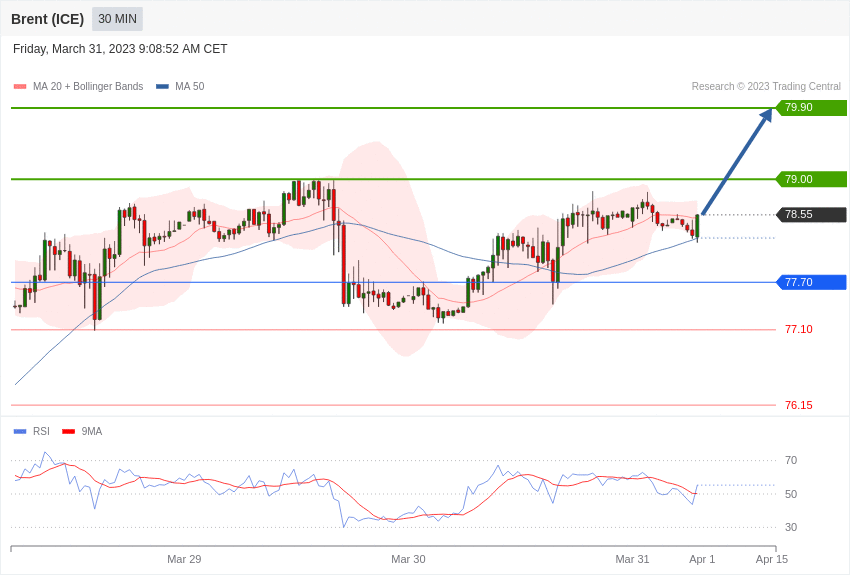Click the RSI 30 level label
Viewport: 850px width, 576px height.
click(x=791, y=527)
